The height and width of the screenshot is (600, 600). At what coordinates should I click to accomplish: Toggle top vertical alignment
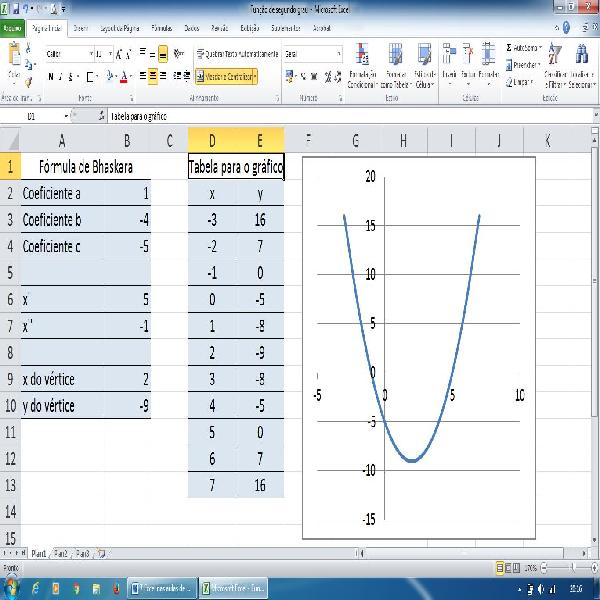(x=143, y=53)
